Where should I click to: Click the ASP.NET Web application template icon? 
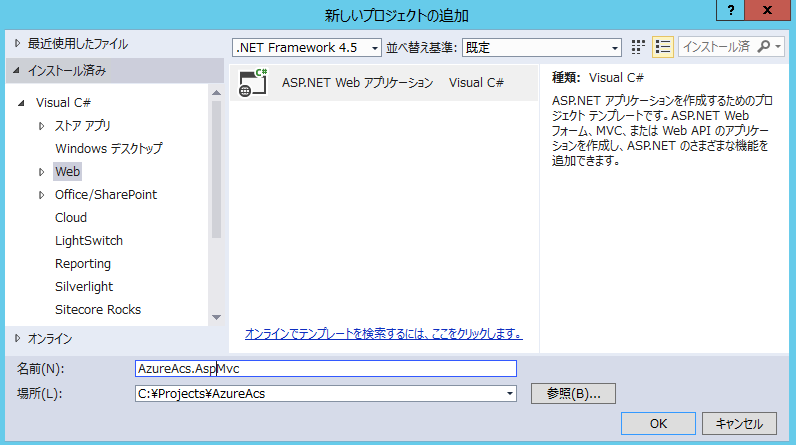click(253, 83)
